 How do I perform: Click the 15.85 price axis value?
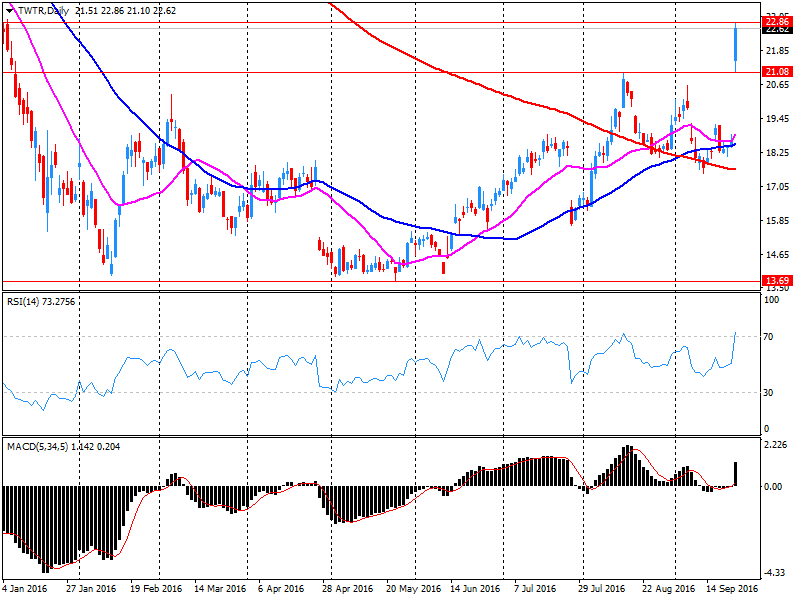click(x=778, y=221)
